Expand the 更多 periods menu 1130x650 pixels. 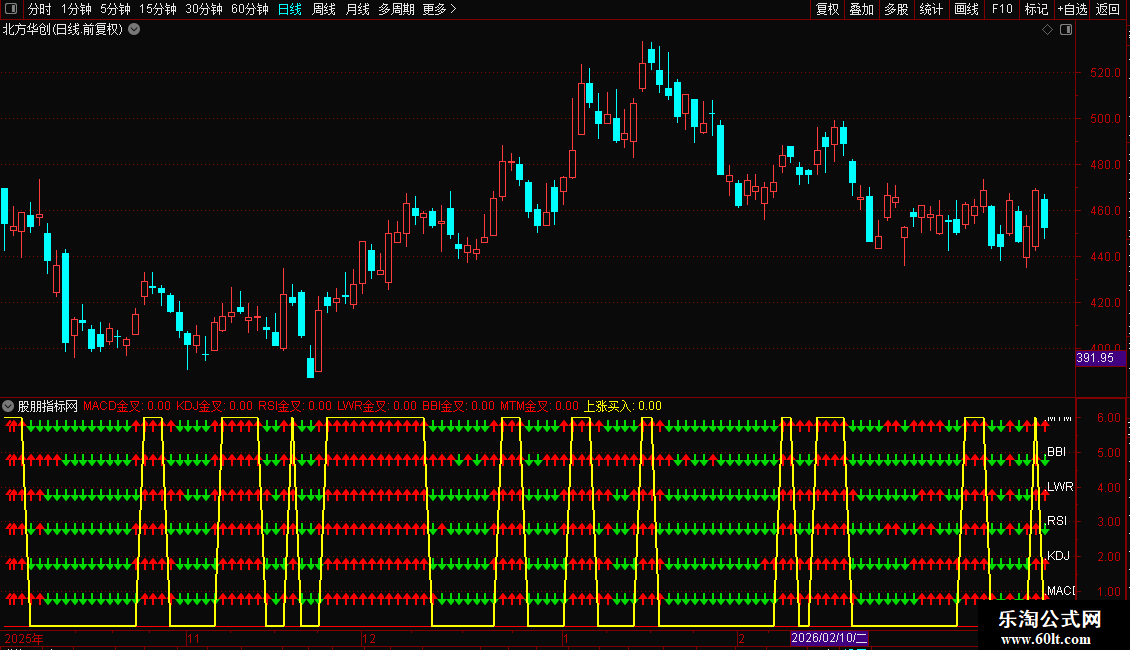(x=440, y=9)
